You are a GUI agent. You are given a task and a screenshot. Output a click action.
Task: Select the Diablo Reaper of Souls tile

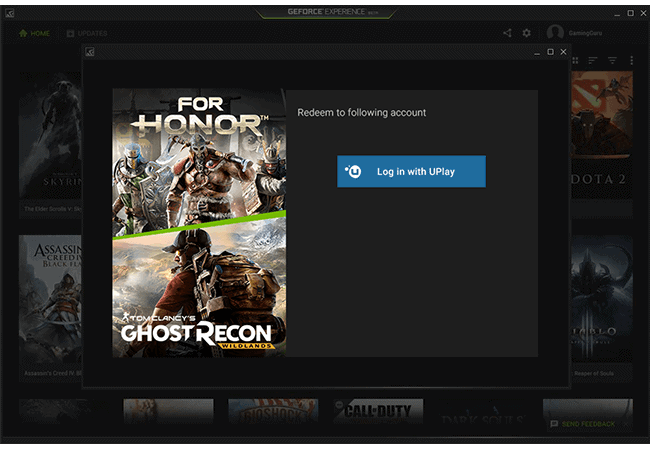pyautogui.click(x=602, y=307)
